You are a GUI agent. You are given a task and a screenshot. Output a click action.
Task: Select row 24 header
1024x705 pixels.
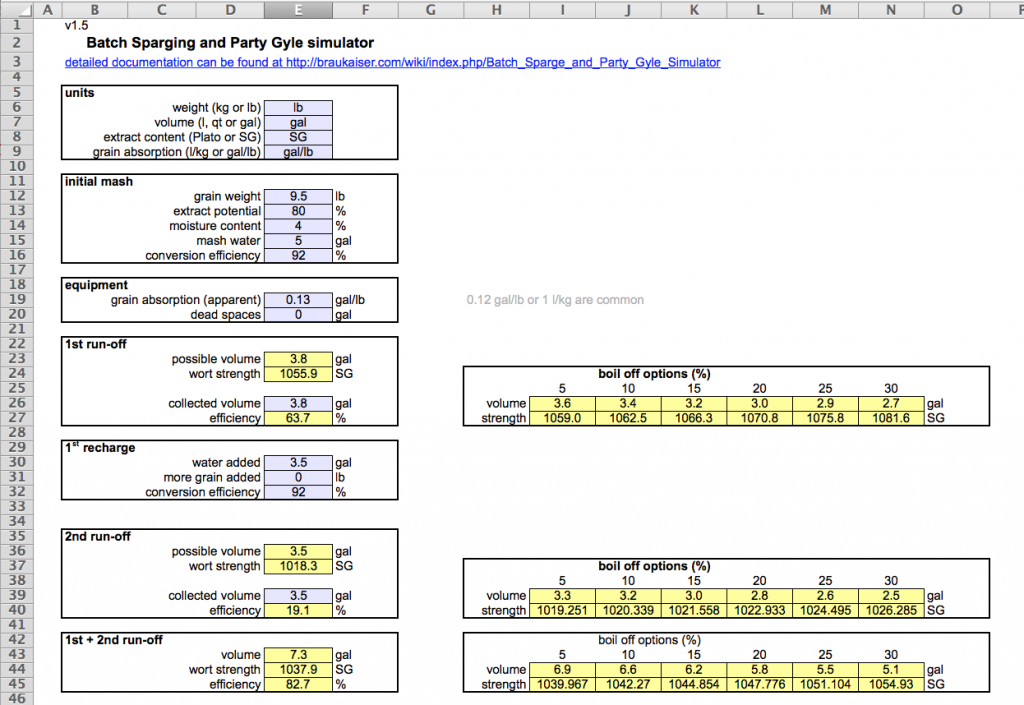pyautogui.click(x=17, y=374)
